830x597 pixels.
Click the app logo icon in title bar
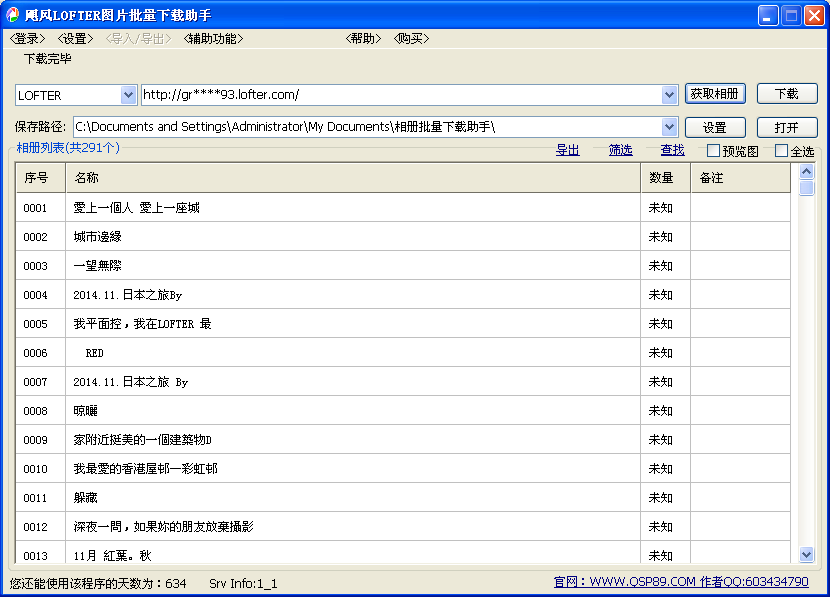tap(13, 15)
